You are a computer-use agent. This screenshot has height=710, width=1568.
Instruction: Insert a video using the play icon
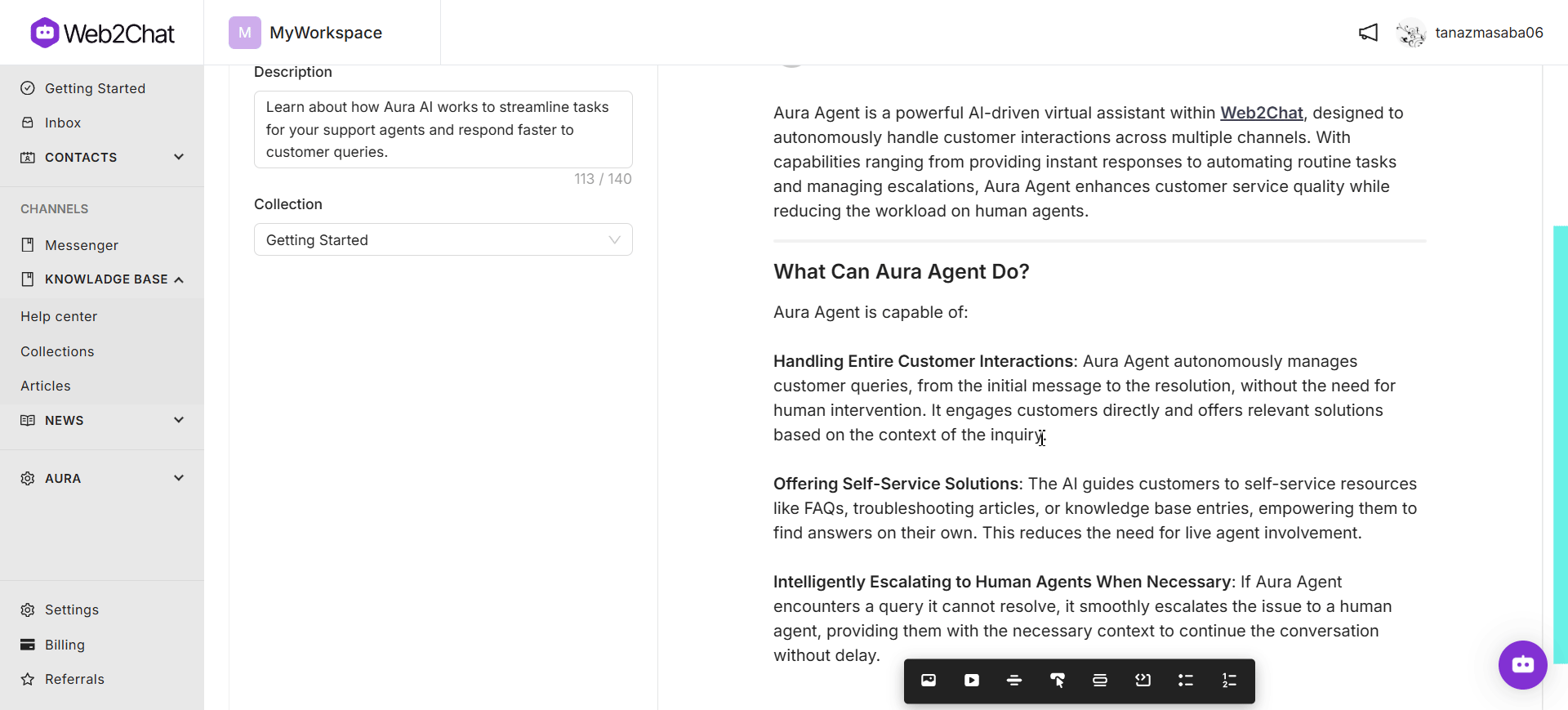click(x=972, y=681)
